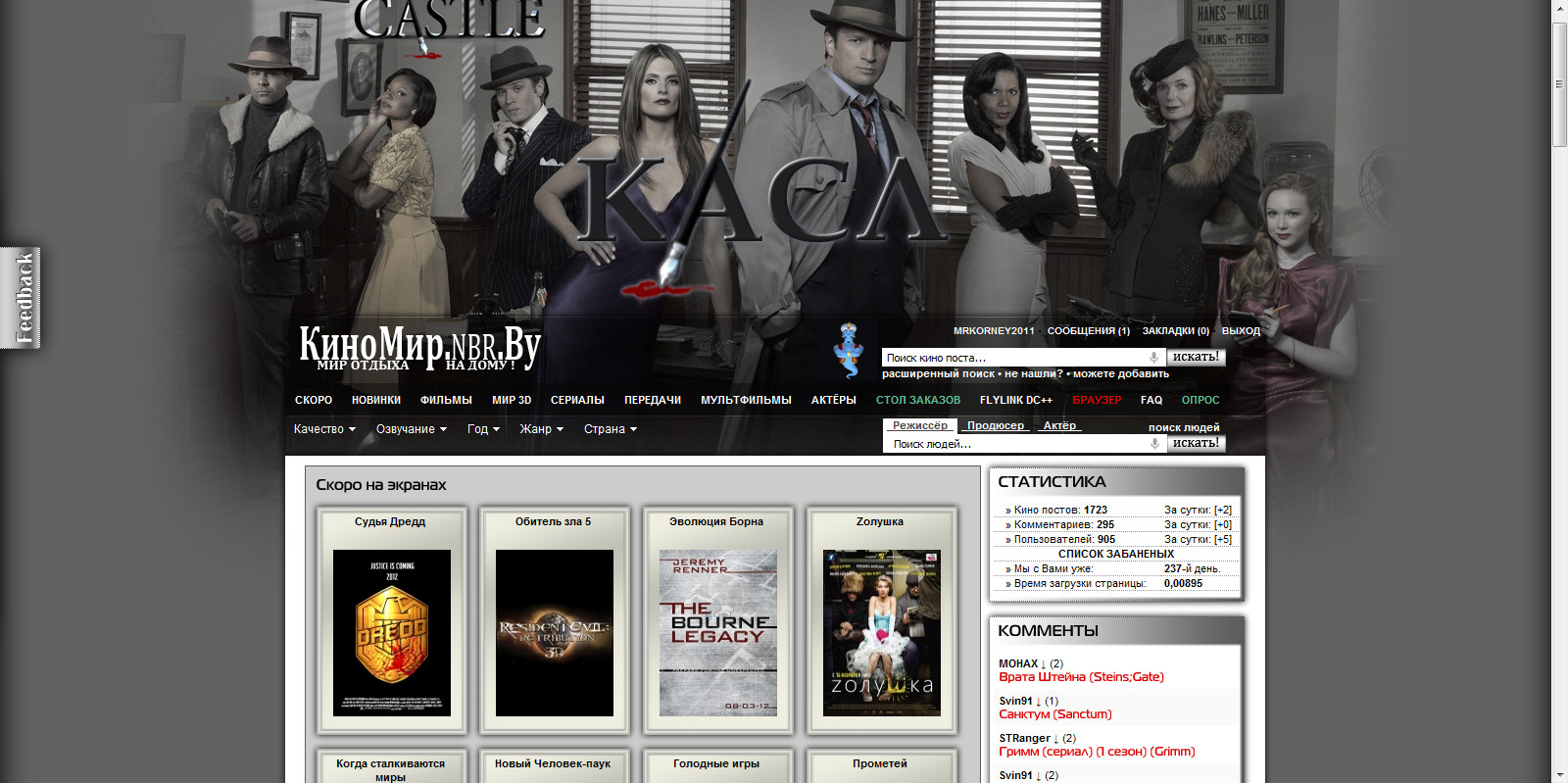Open ЗАКЛАДКИ (0) bookmarks link
The image size is (1568, 783).
coord(1176,331)
